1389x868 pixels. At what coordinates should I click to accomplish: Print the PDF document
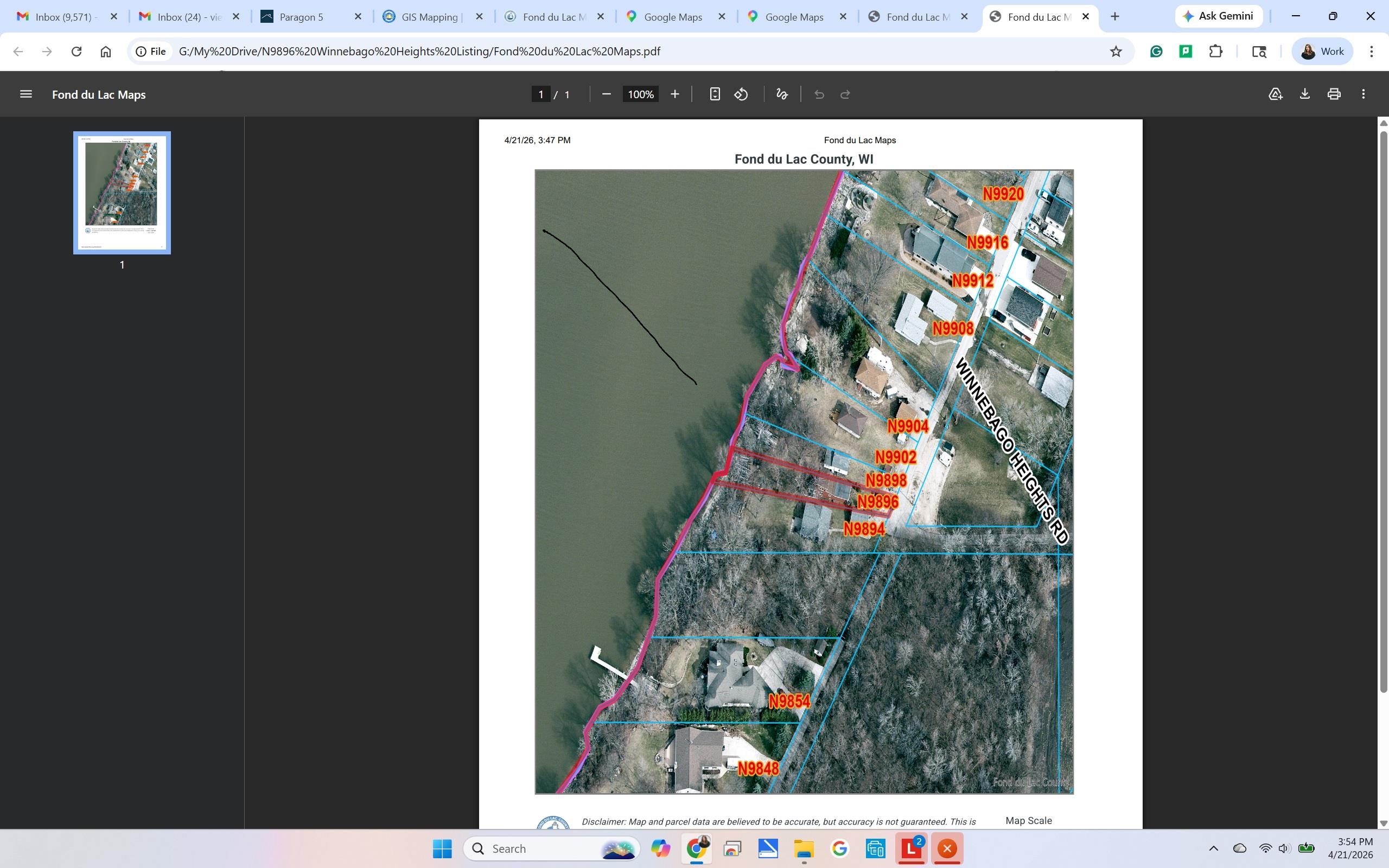[1334, 94]
